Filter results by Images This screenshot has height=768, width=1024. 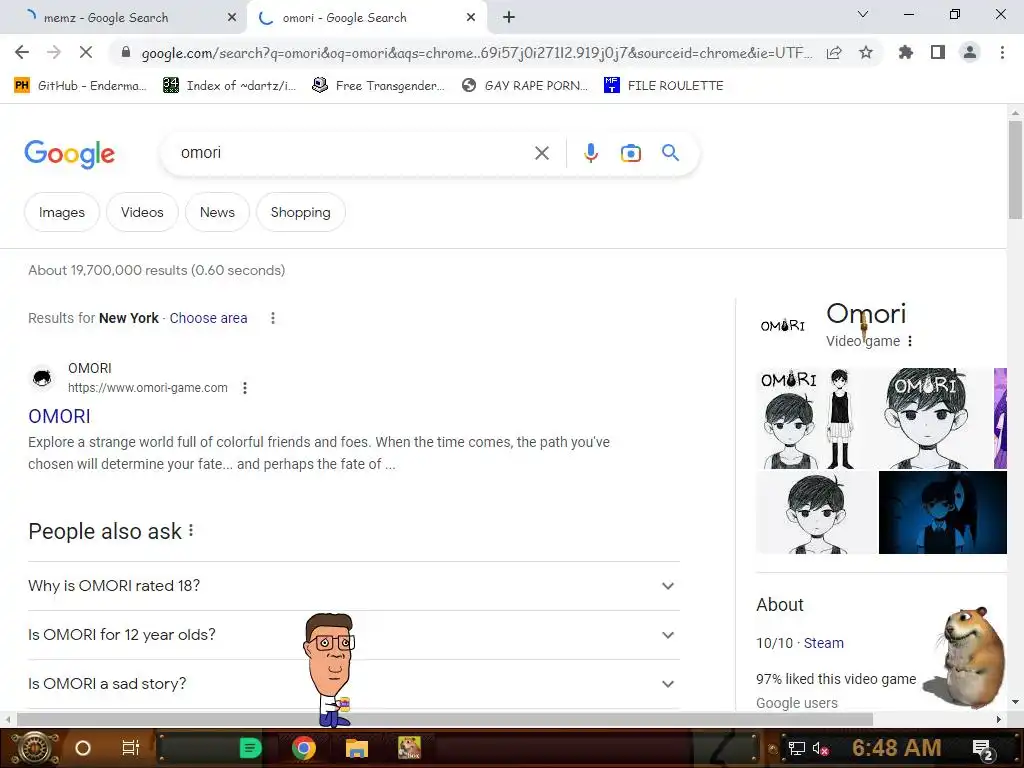[61, 212]
